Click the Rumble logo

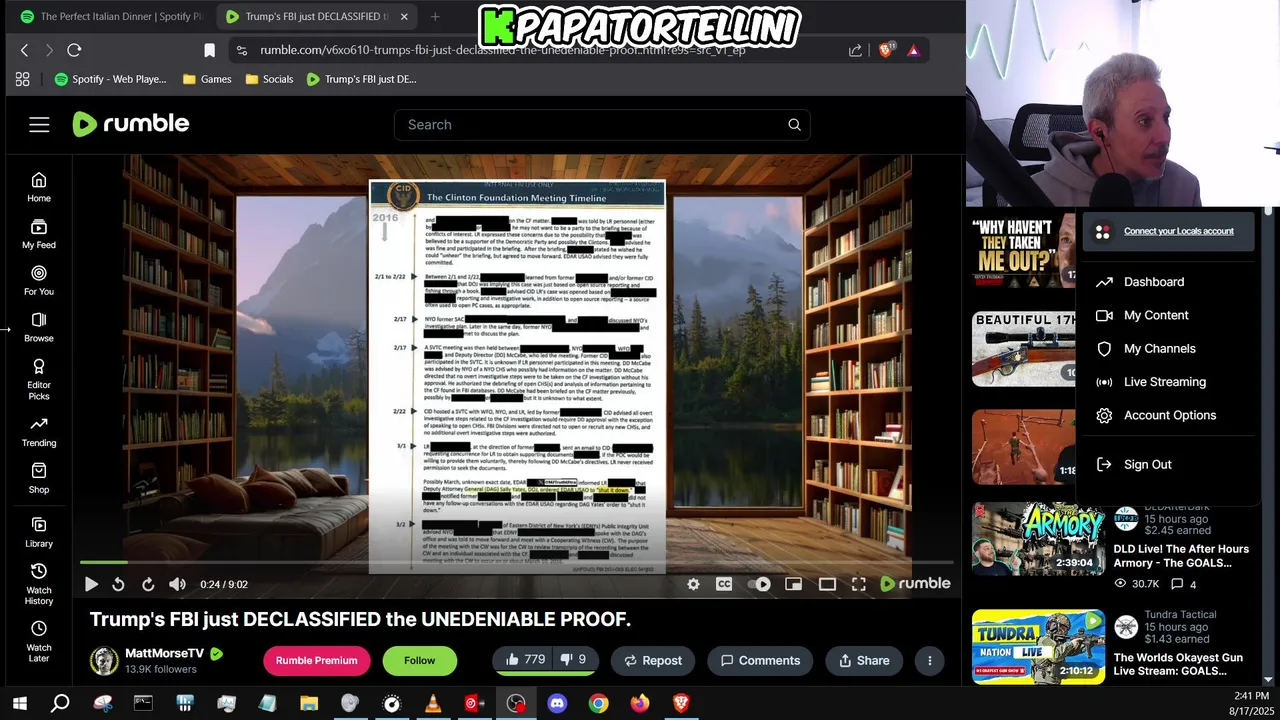click(x=131, y=124)
